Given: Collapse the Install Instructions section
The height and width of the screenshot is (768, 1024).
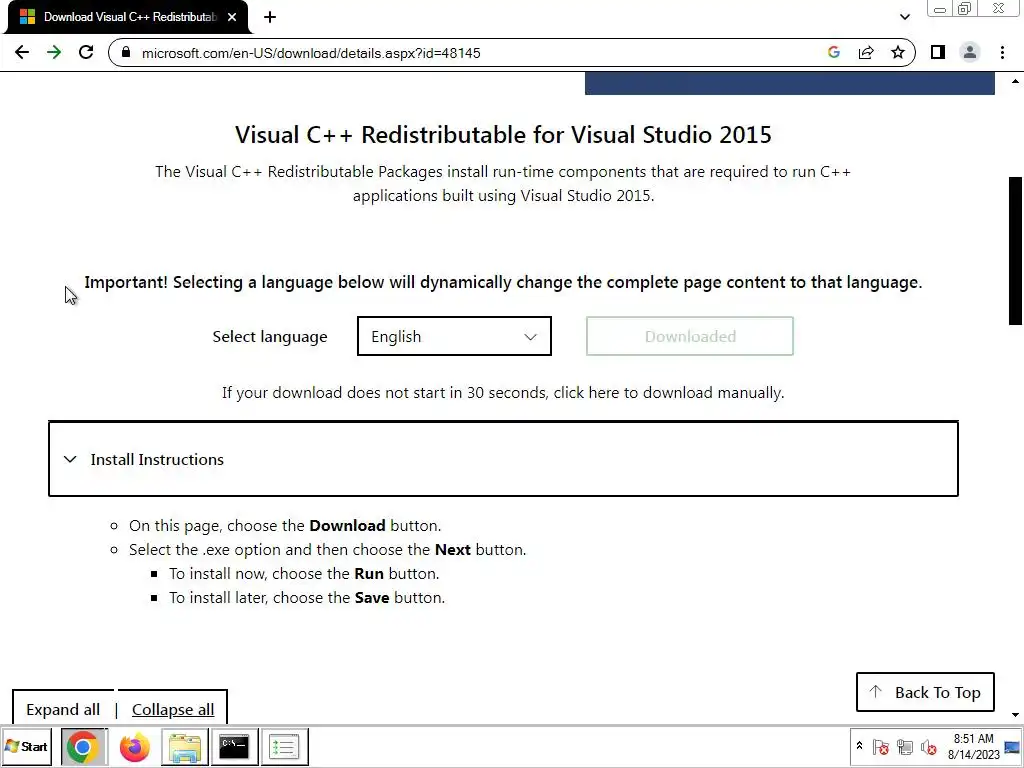Looking at the screenshot, I should coord(503,459).
